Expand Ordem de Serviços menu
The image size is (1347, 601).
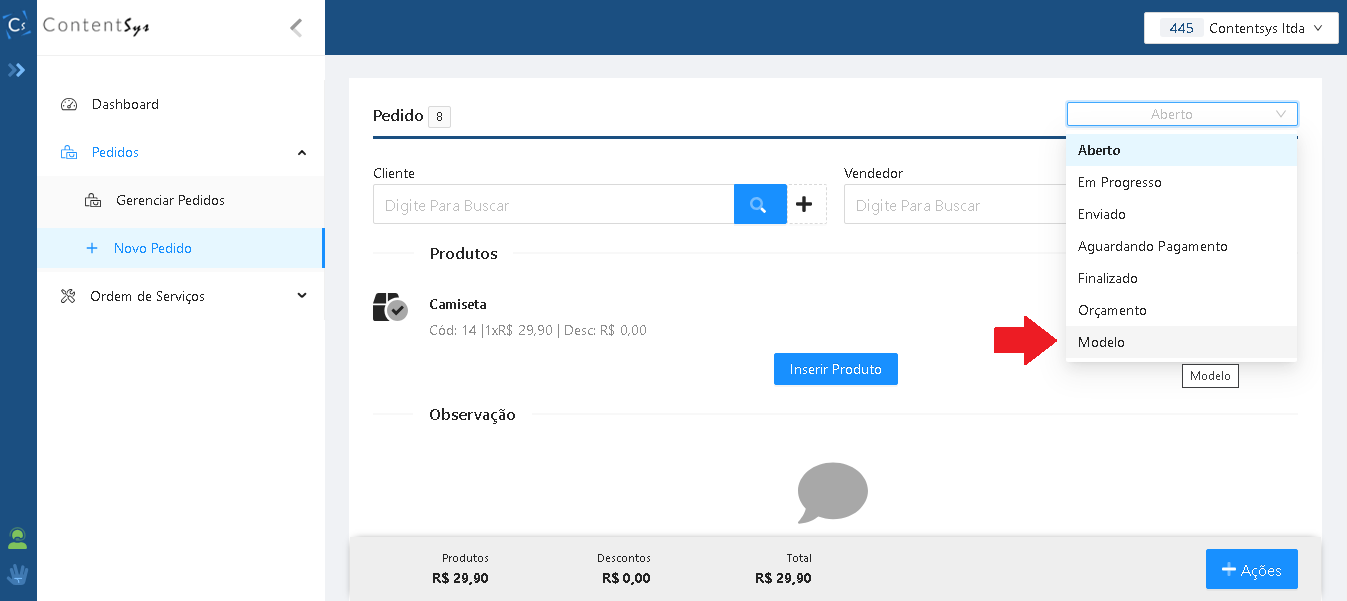click(x=301, y=296)
